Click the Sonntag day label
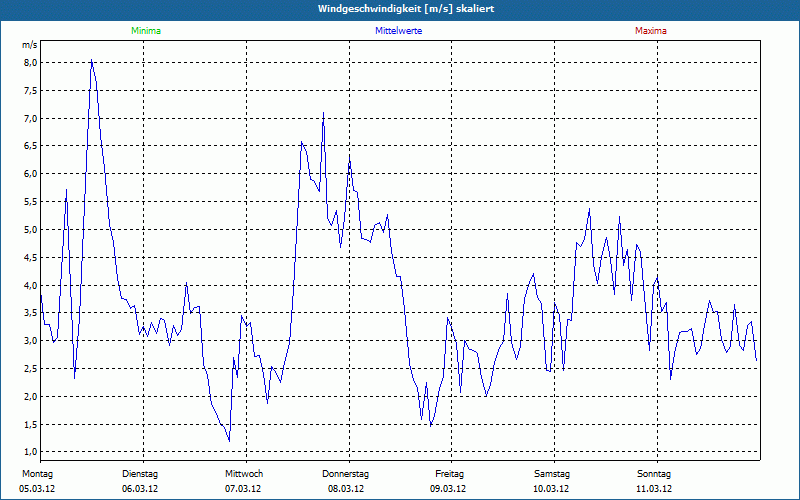800x500 pixels. click(654, 474)
